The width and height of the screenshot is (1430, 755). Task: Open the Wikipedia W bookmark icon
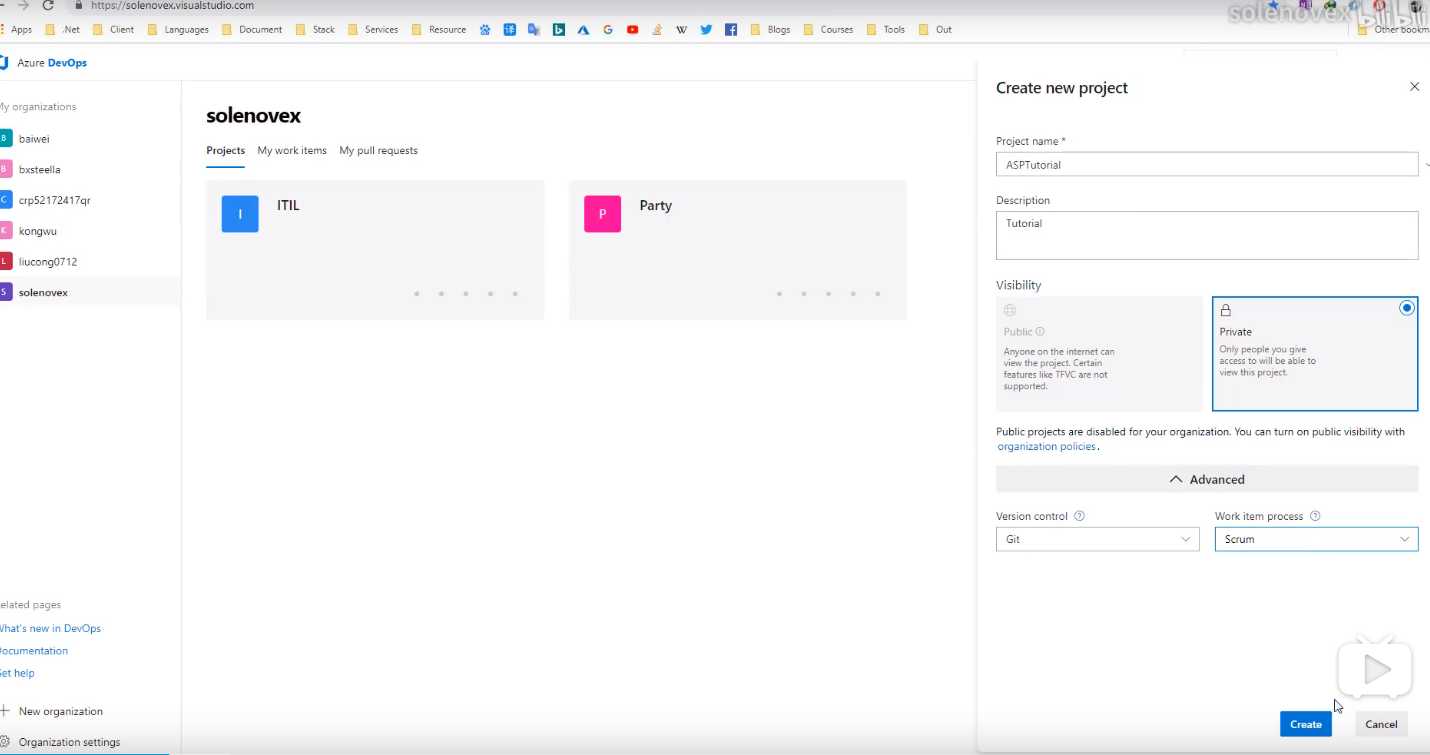pos(681,30)
